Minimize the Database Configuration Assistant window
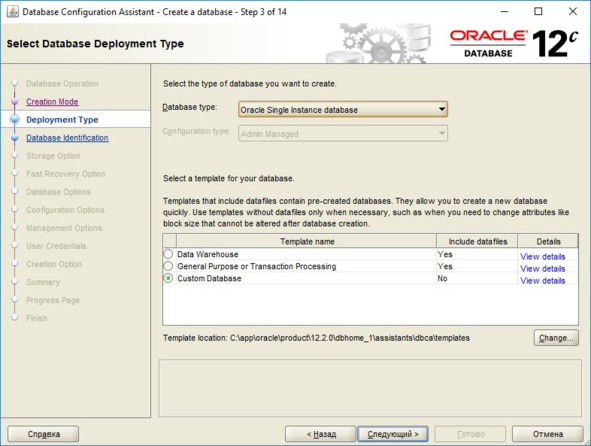This screenshot has height=446, width=591. [504, 12]
